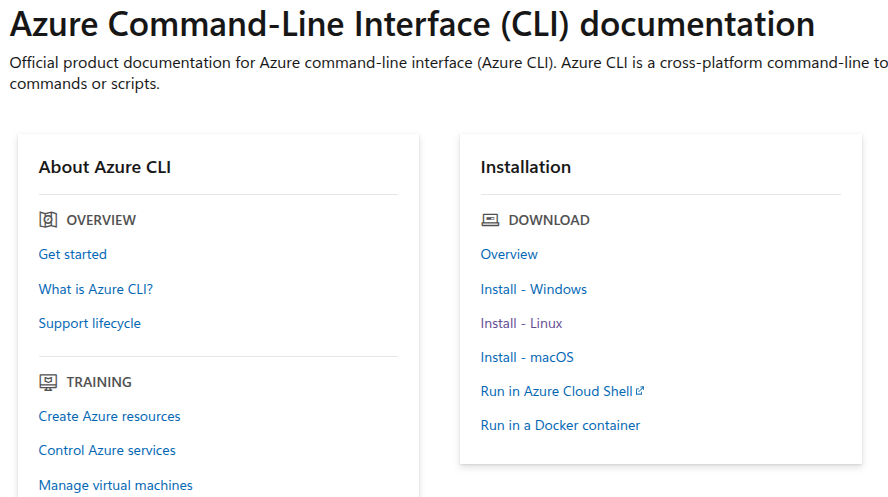
Task: Click the Azure Command-Line Interface documentation title
Action: (x=412, y=24)
